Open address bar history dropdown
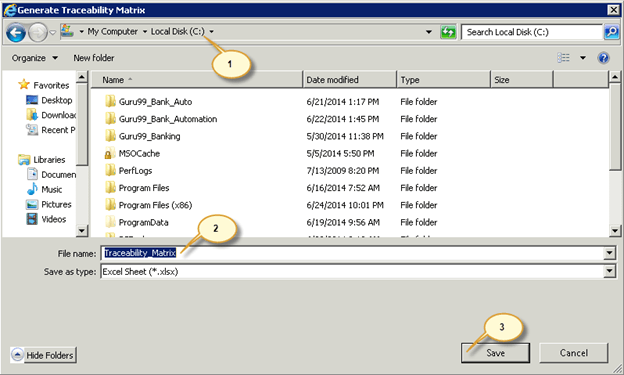This screenshot has width=624, height=375. (429, 32)
